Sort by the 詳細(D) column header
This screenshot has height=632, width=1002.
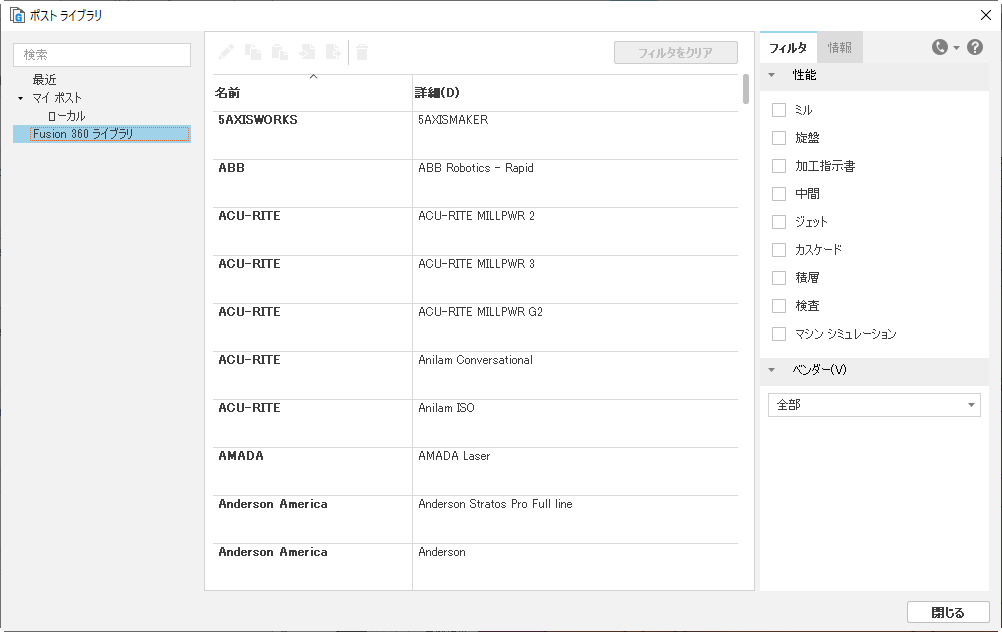pyautogui.click(x=575, y=93)
